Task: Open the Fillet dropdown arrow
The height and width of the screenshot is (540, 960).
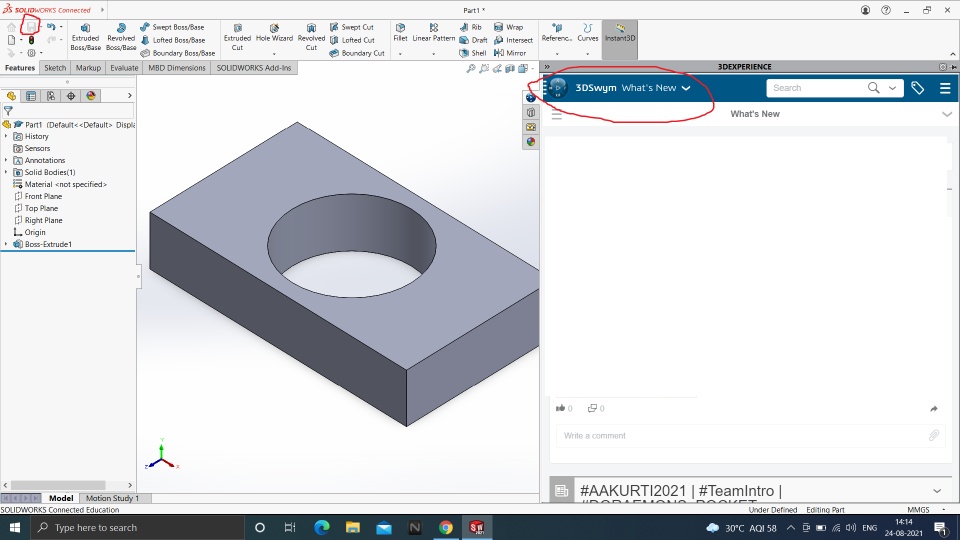Action: (400, 54)
